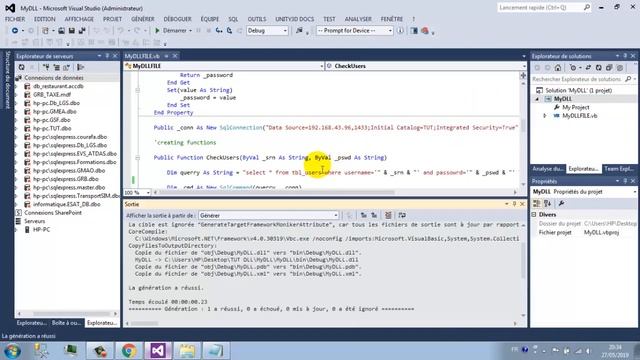
Task: Click the connect to database icon
Action: click(x=46, y=67)
